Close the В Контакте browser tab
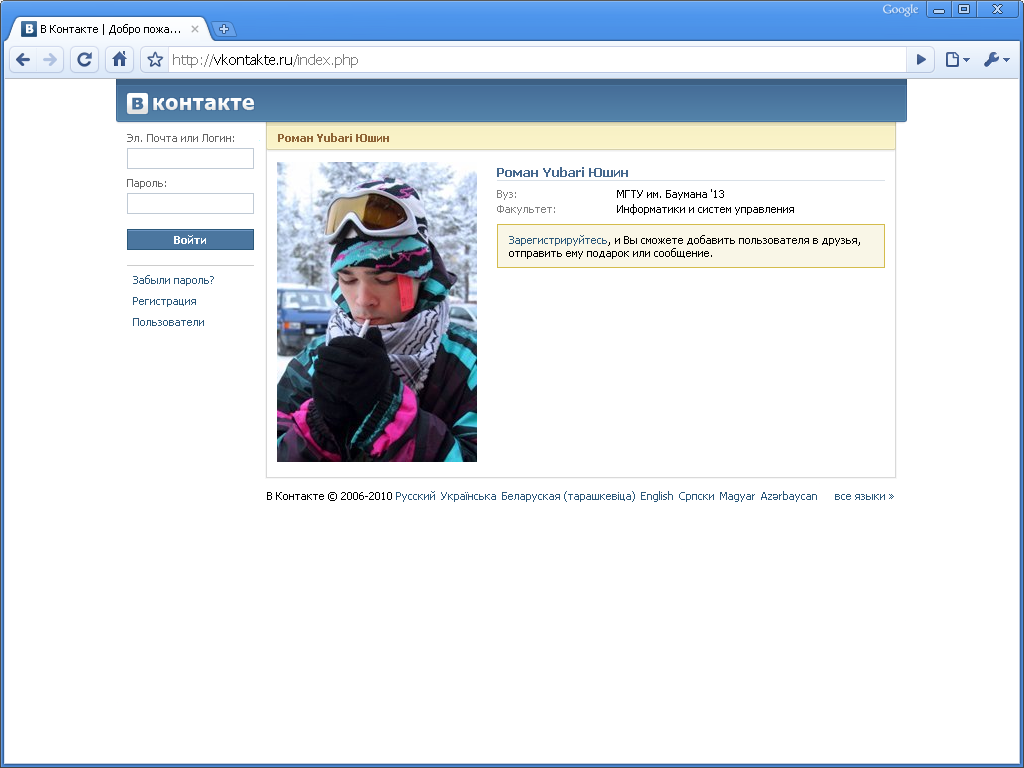1024x768 pixels. click(x=195, y=29)
